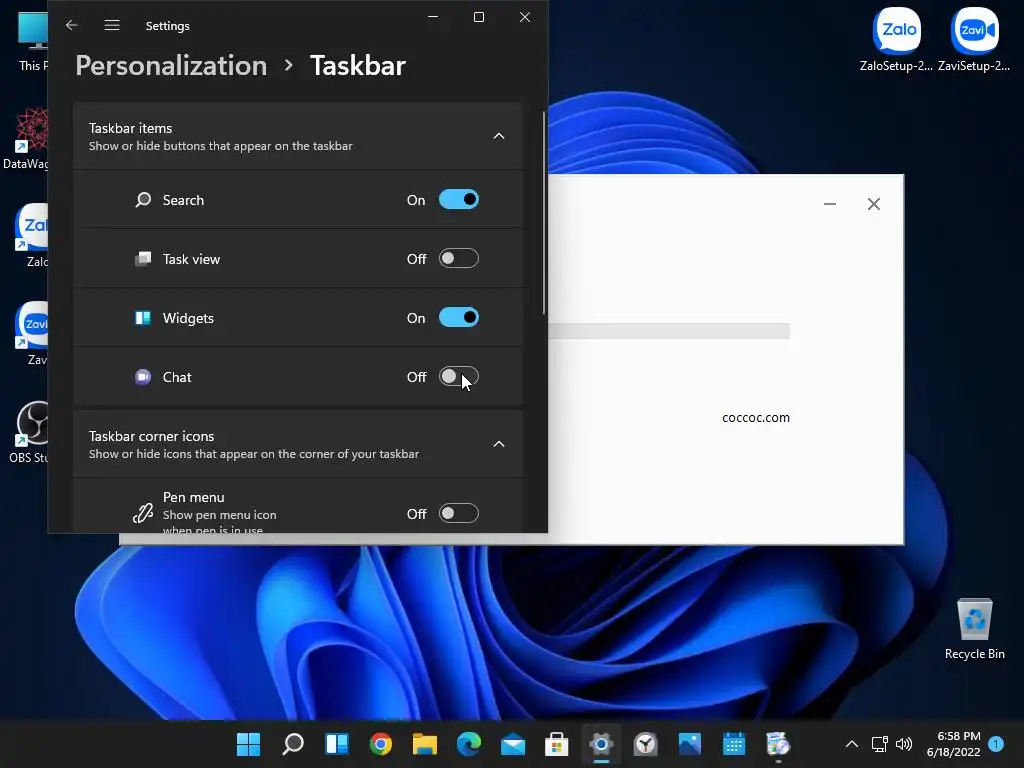Viewport: 1024px width, 768px height.
Task: Click the installer icon at taskbar end
Action: pyautogui.click(x=778, y=744)
